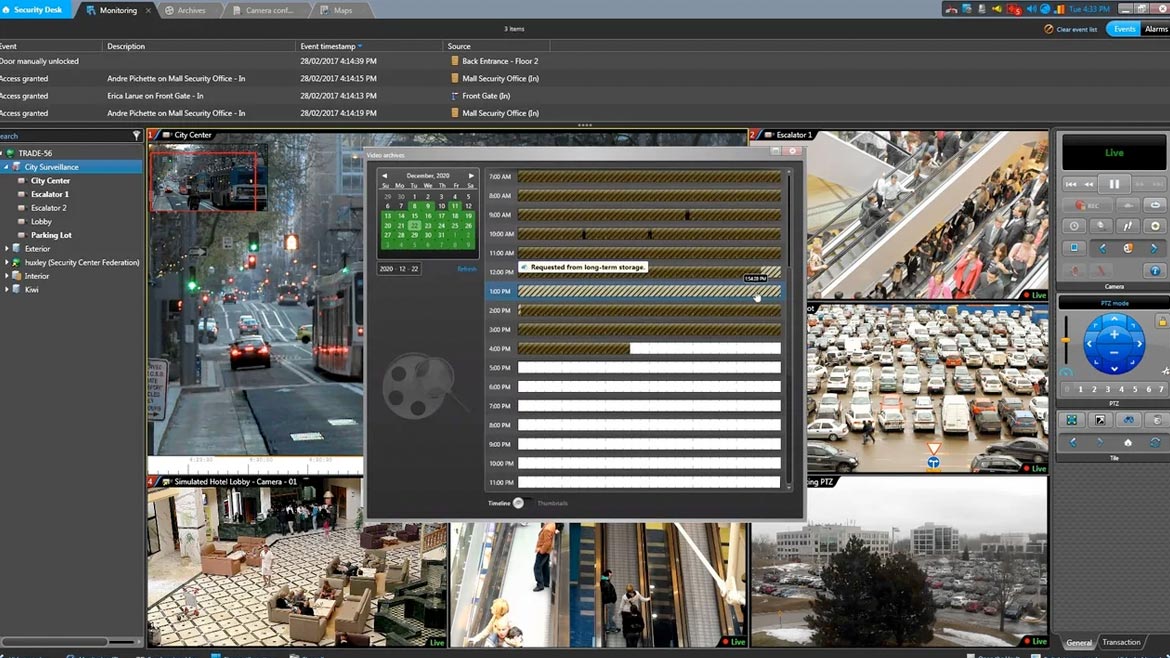This screenshot has height=658, width=1170.
Task: Select PTZ preset number 3
Action: (x=1107, y=389)
